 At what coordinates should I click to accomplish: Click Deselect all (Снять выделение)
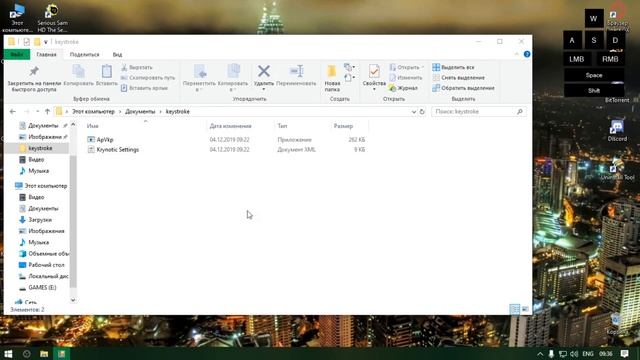(459, 78)
